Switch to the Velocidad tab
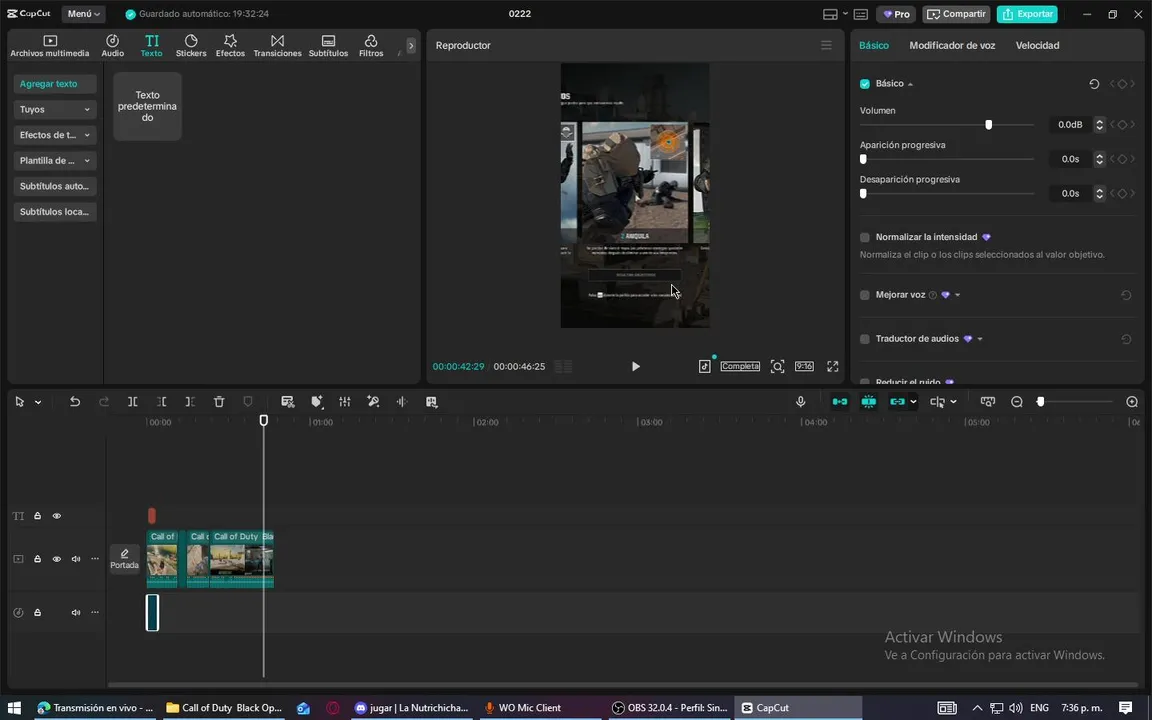The image size is (1152, 720). (1037, 46)
